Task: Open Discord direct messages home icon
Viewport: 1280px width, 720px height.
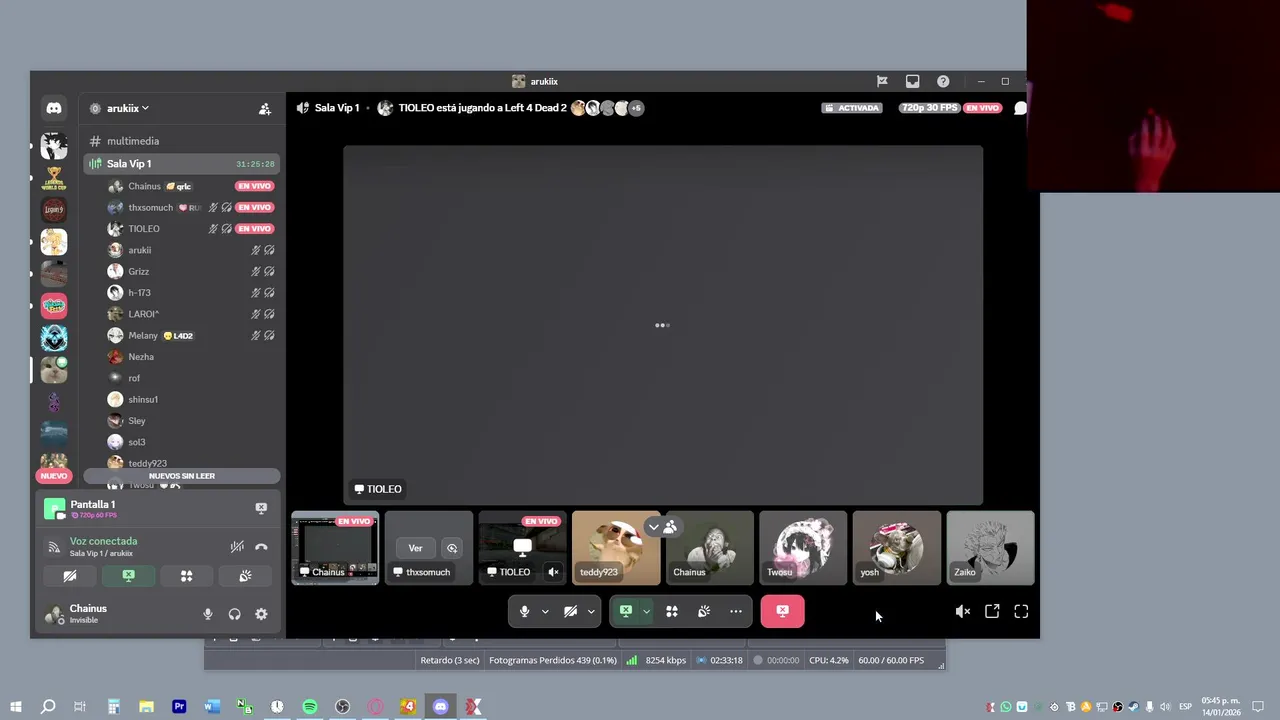Action: [54, 108]
